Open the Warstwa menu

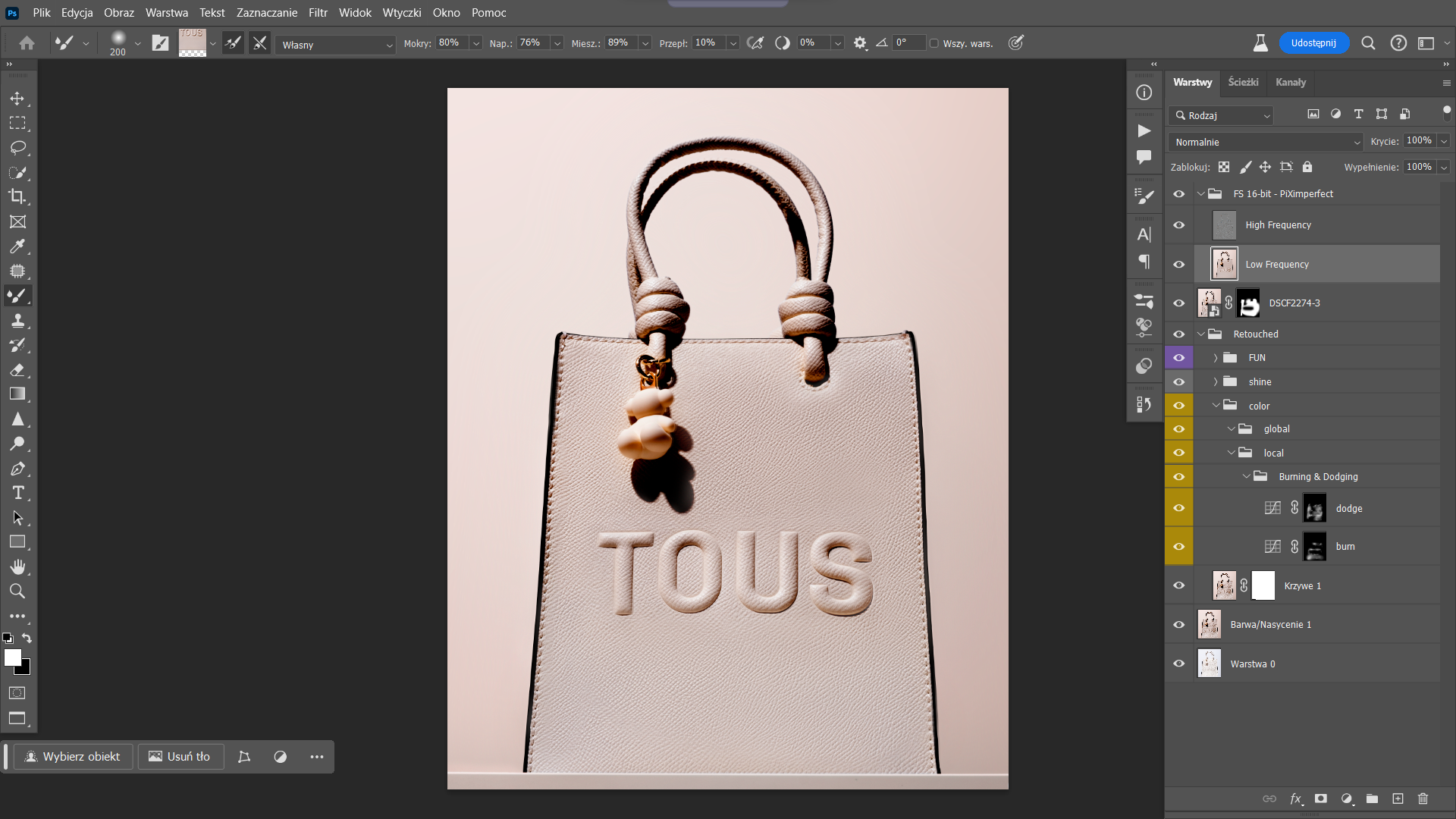point(167,13)
